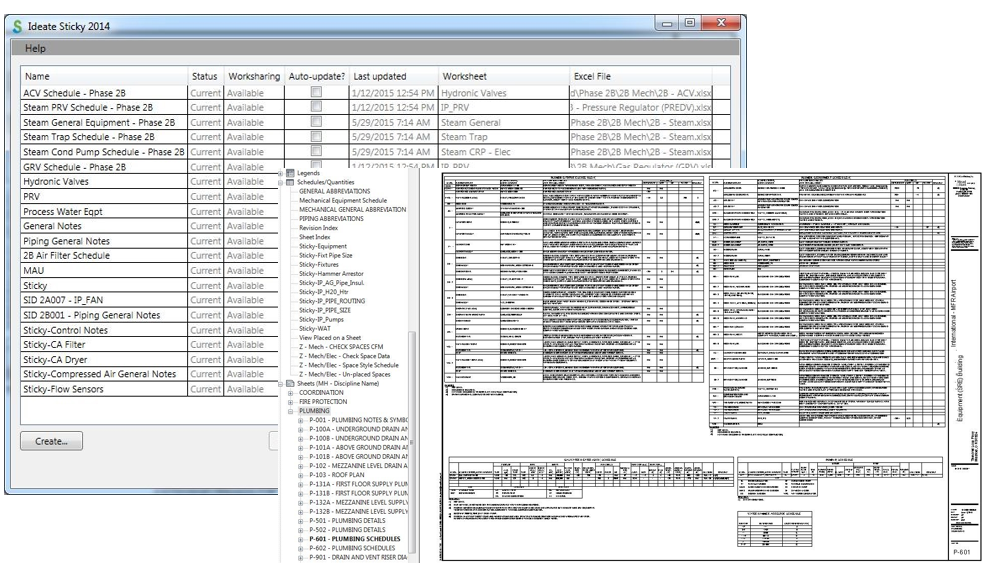Select the Piping General Notes row

coord(150,241)
